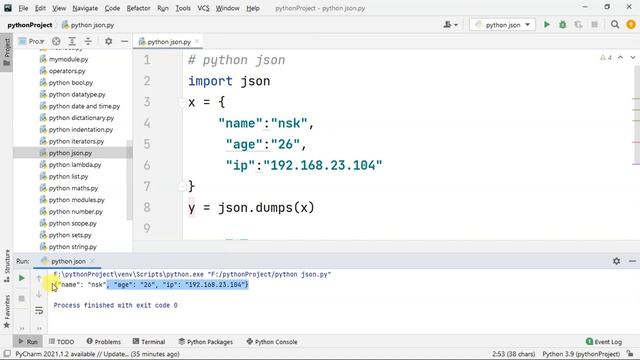This screenshot has width=640, height=360.
Task: Open the Help menu
Action: click(253, 8)
